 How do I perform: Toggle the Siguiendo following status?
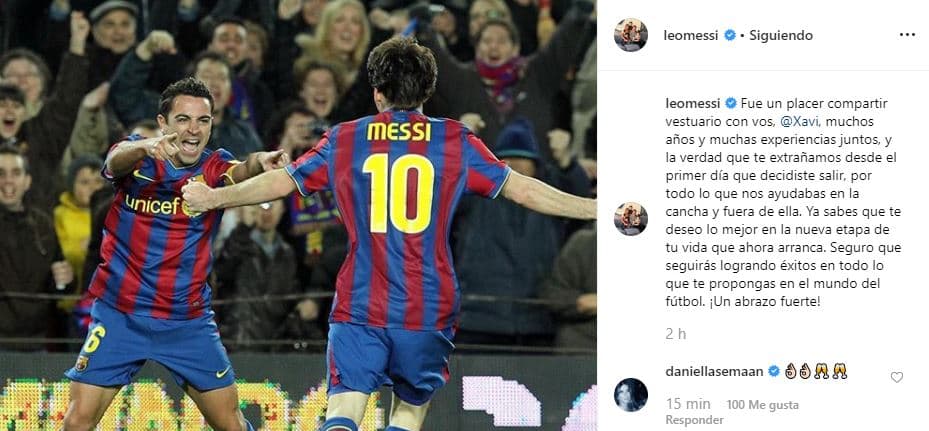(781, 36)
